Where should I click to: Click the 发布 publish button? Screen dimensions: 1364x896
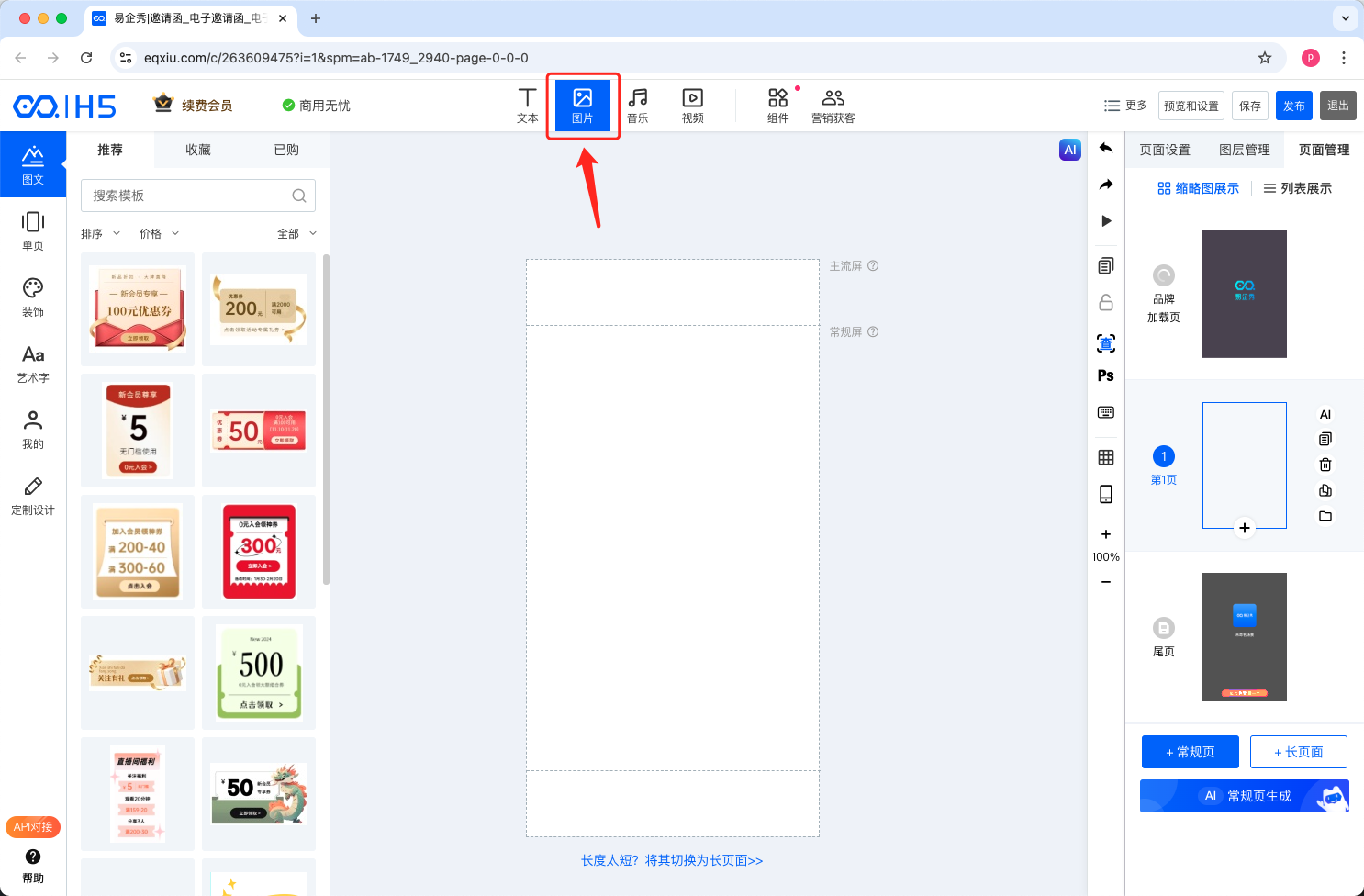tap(1293, 106)
